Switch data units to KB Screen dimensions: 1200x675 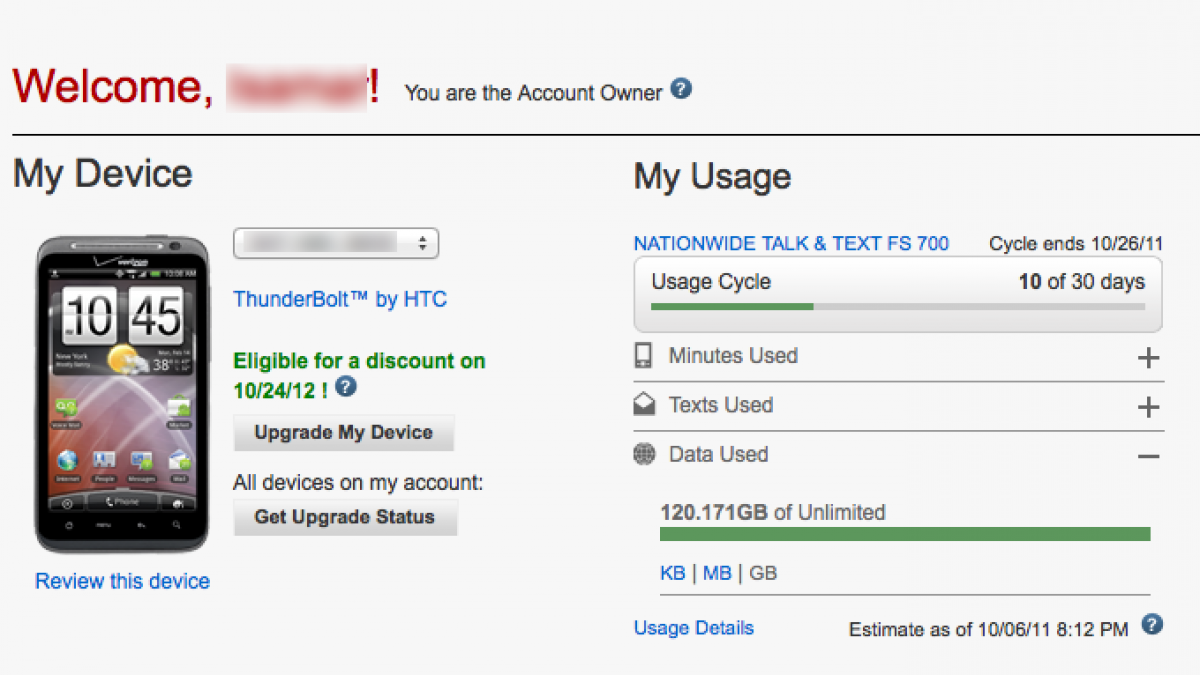point(673,573)
